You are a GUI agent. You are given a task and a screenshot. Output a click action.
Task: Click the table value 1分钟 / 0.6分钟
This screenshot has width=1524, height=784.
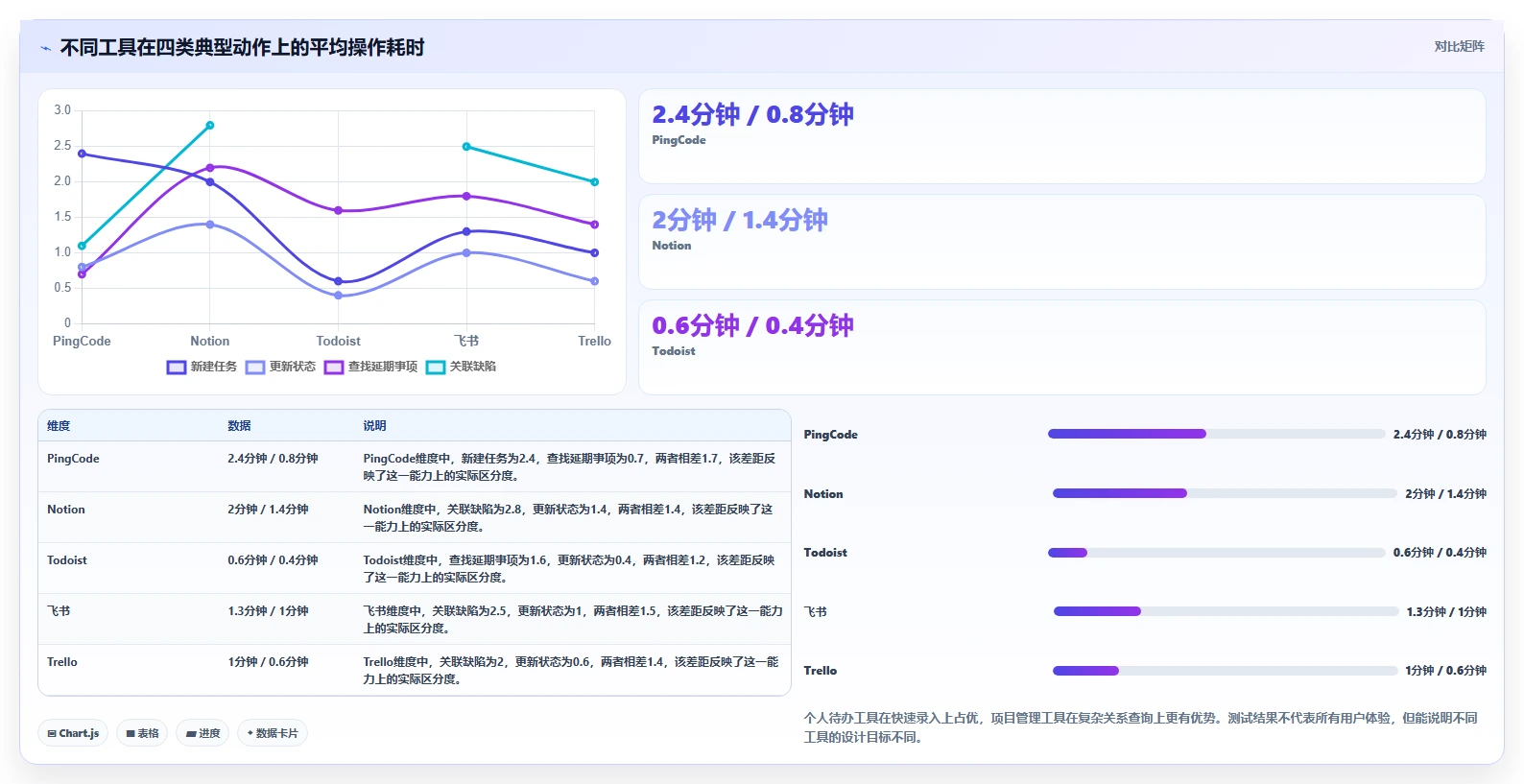(x=268, y=662)
